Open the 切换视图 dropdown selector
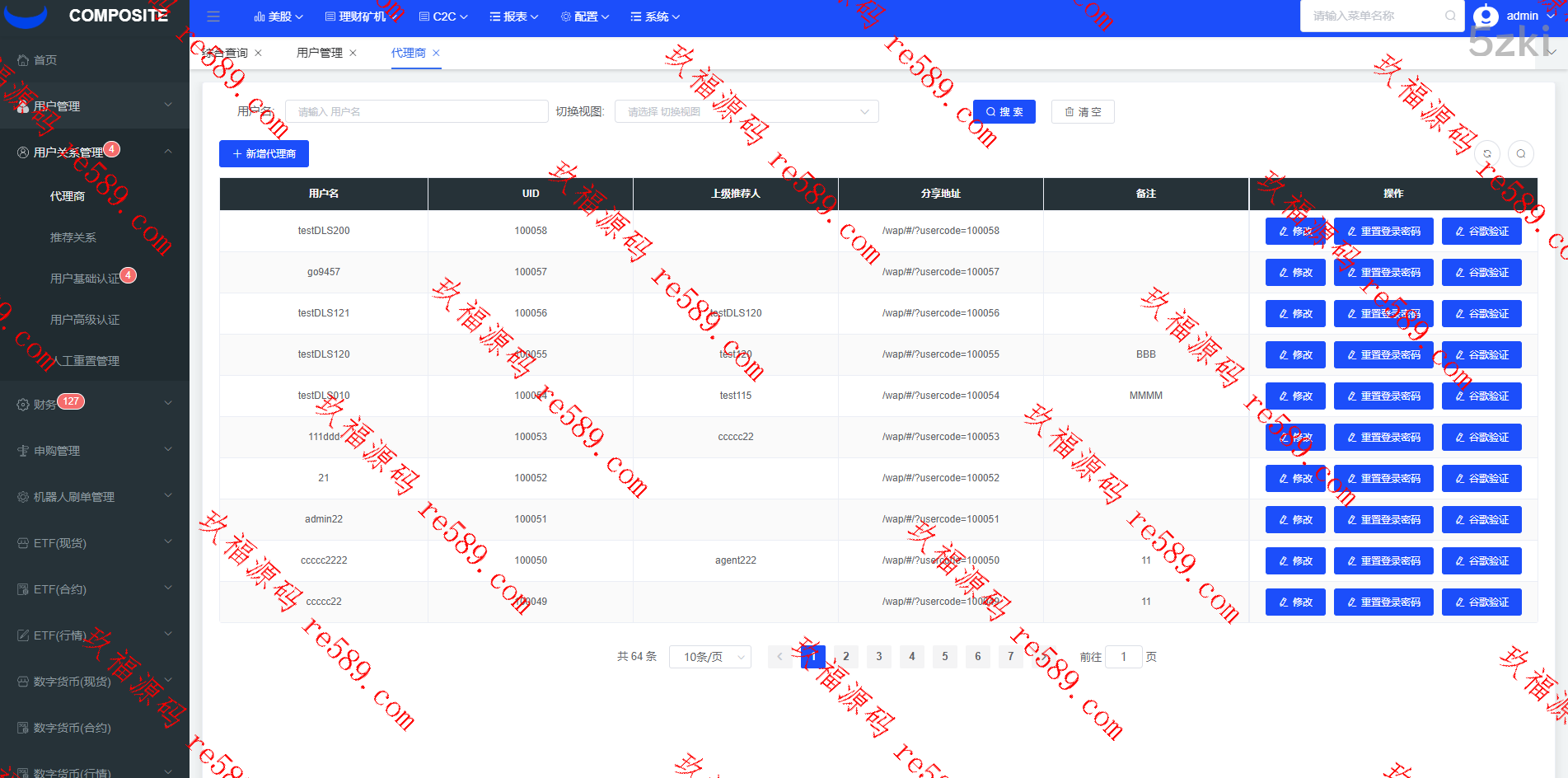1568x778 pixels. pos(746,112)
